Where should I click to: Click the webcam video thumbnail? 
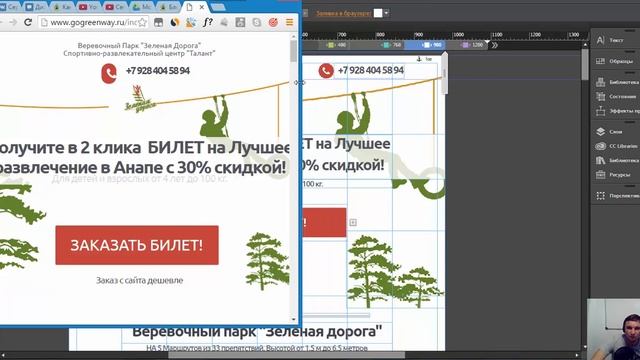click(x=613, y=329)
